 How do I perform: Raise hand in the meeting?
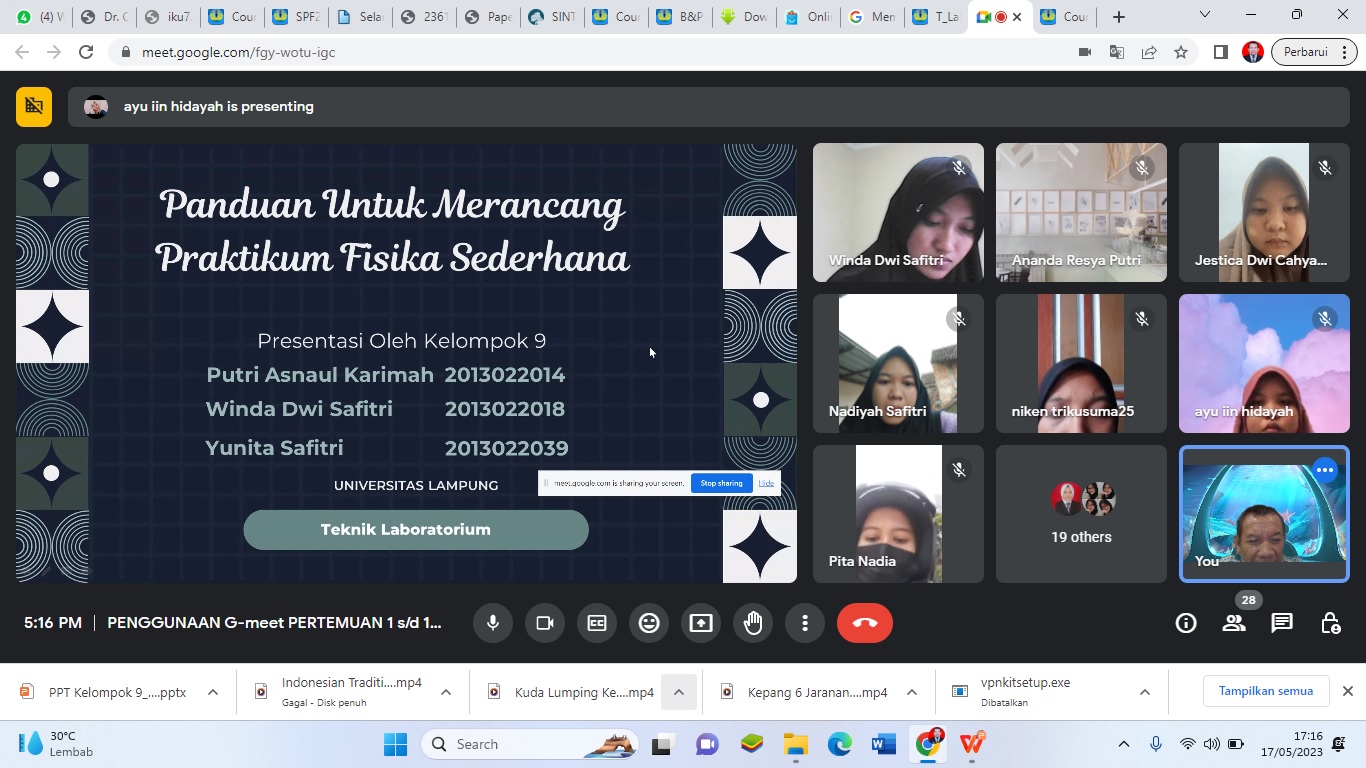tap(753, 623)
